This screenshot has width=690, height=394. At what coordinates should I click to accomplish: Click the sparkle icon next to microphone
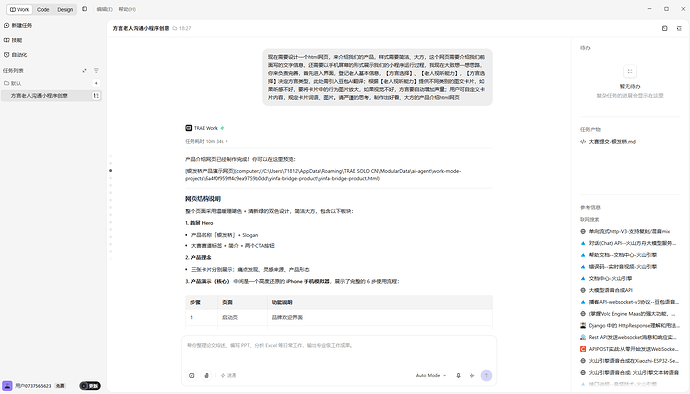click(472, 376)
